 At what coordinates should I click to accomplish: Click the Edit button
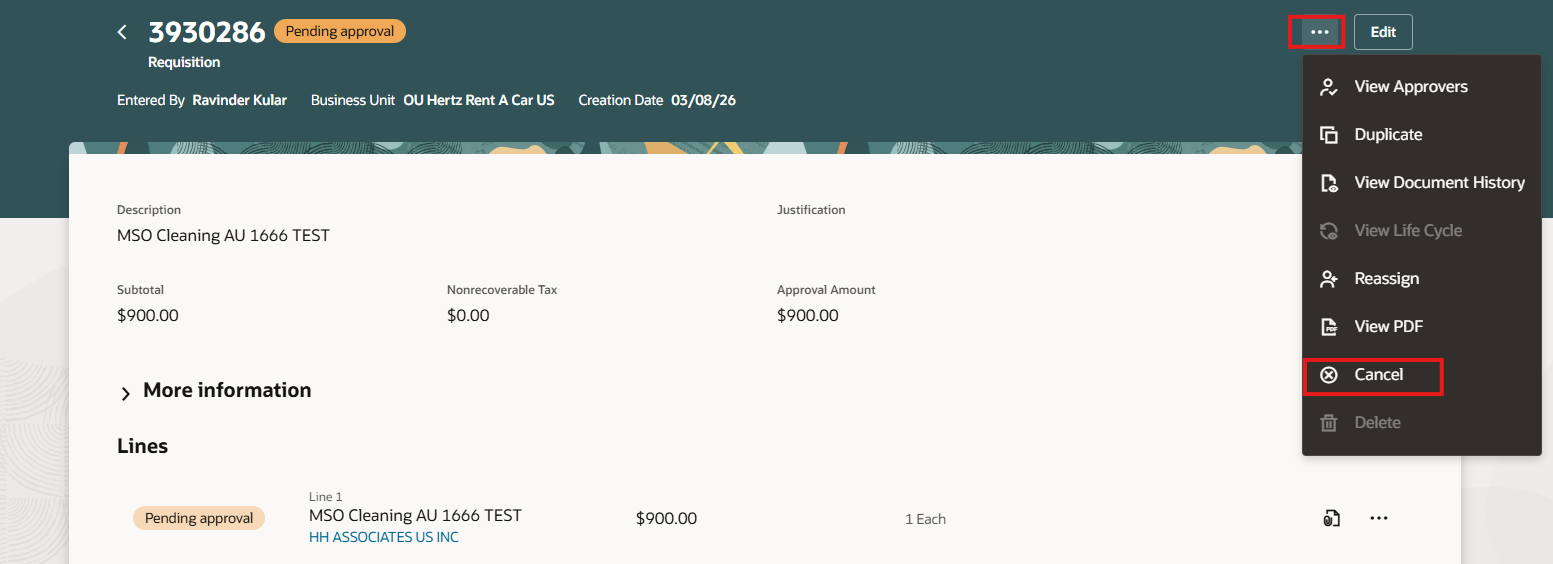click(x=1383, y=32)
